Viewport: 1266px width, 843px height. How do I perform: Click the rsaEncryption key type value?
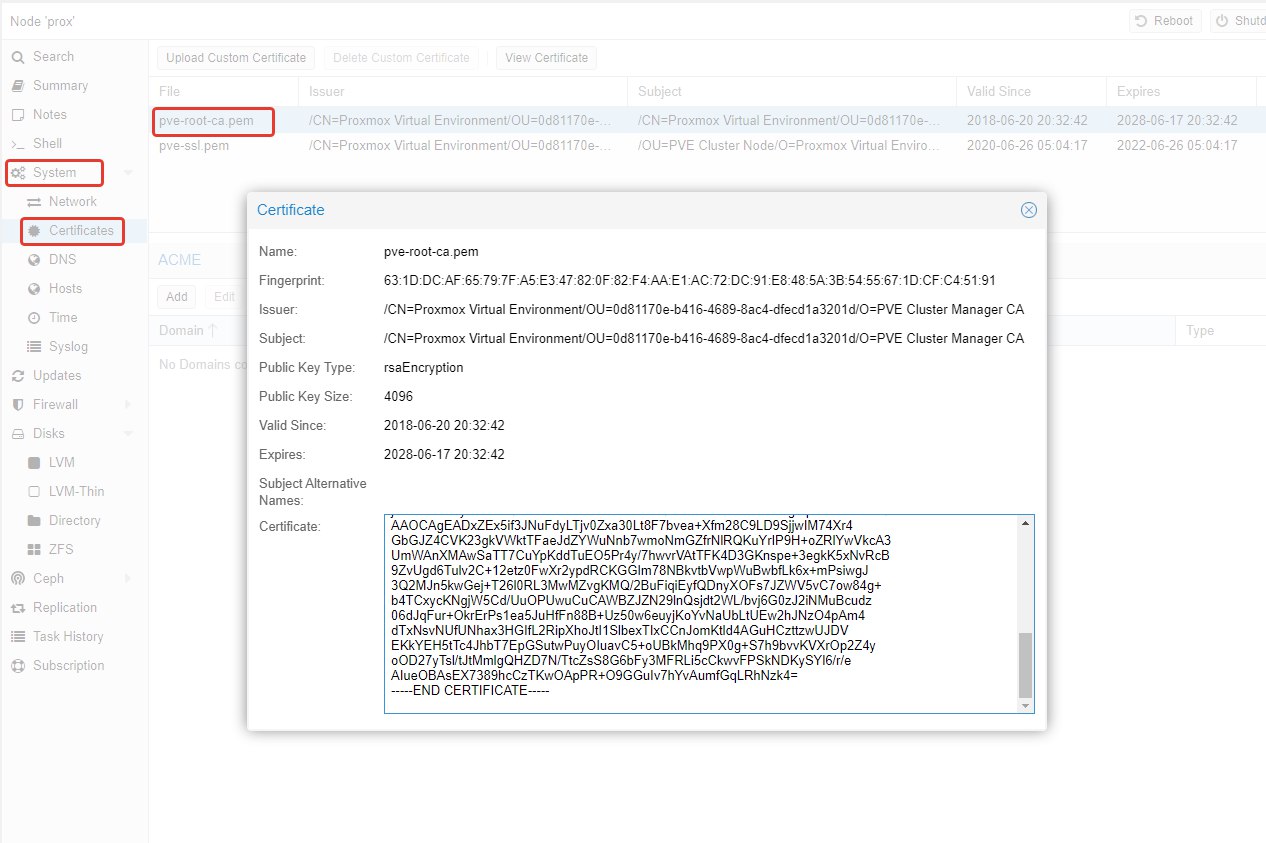(423, 368)
